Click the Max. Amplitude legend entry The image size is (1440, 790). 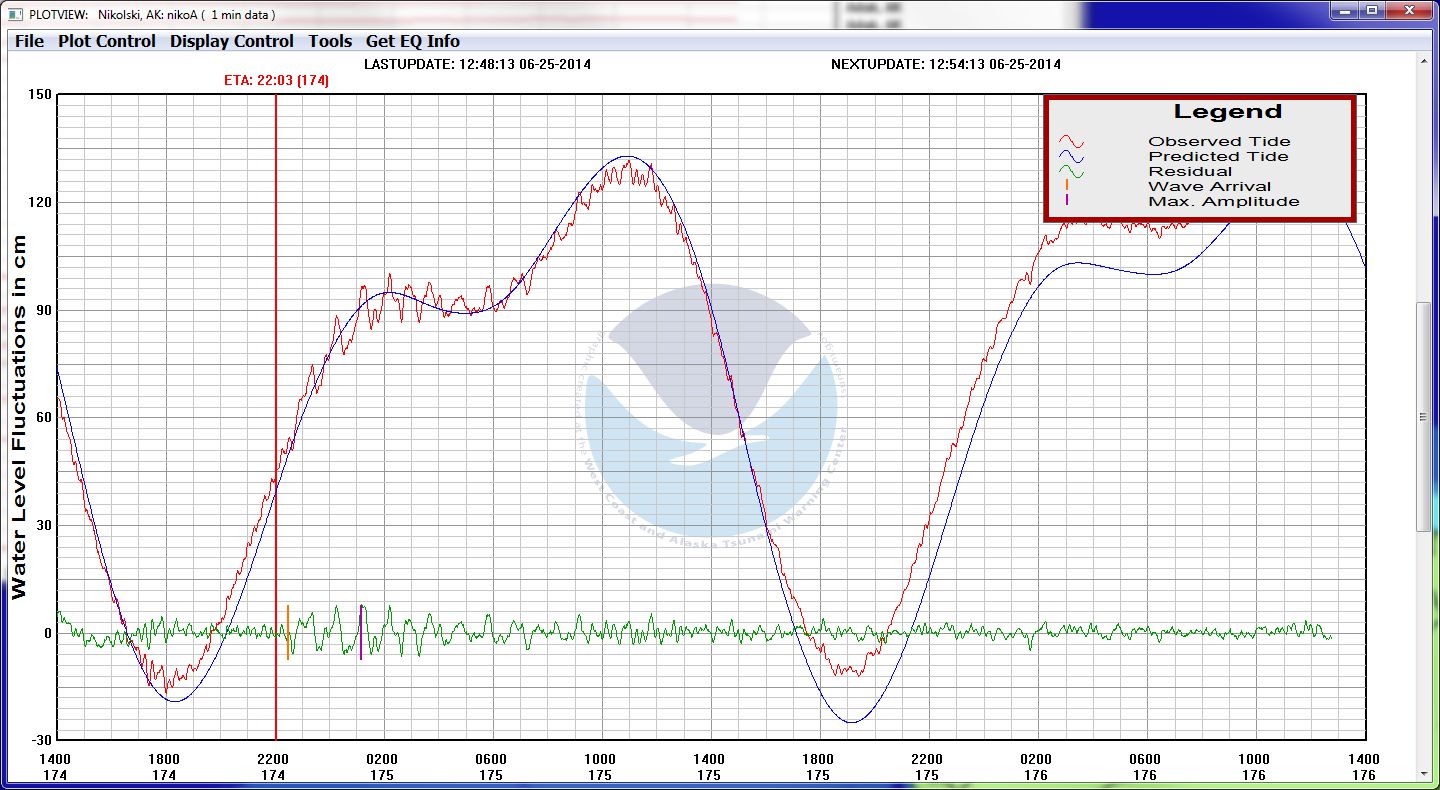point(1224,202)
